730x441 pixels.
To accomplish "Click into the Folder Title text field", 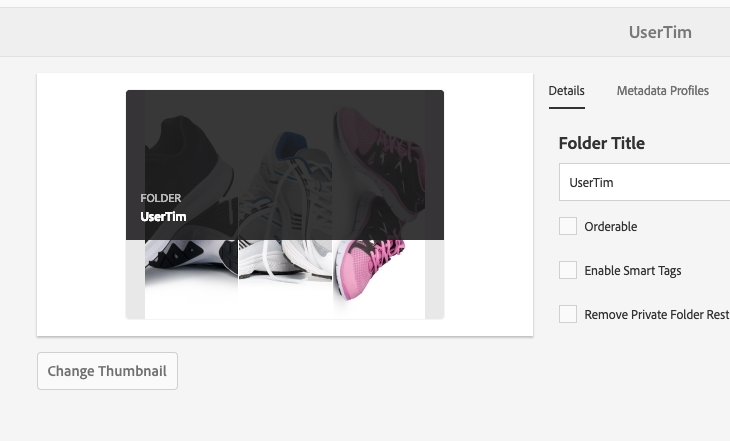I will [x=644, y=183].
